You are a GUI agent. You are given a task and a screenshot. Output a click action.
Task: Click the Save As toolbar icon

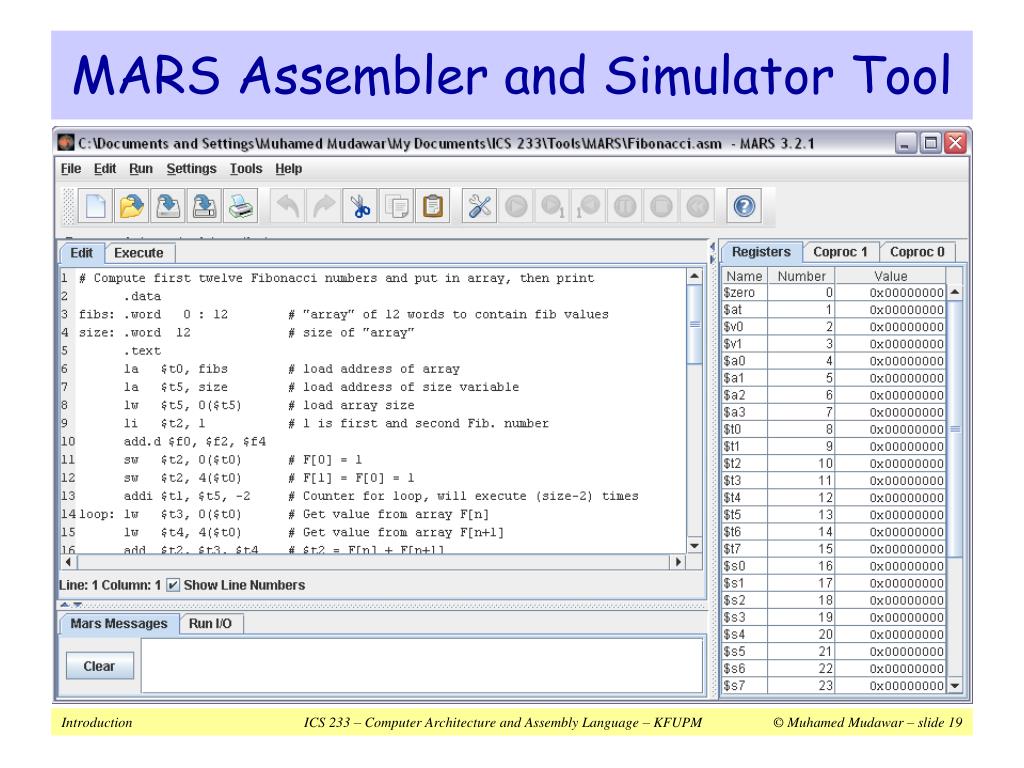(204, 206)
